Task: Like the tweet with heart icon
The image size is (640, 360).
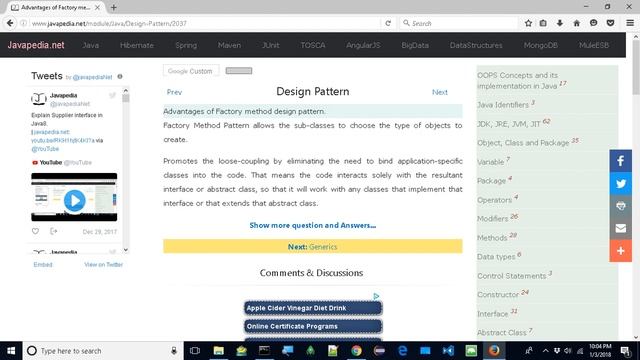Action: [36, 231]
